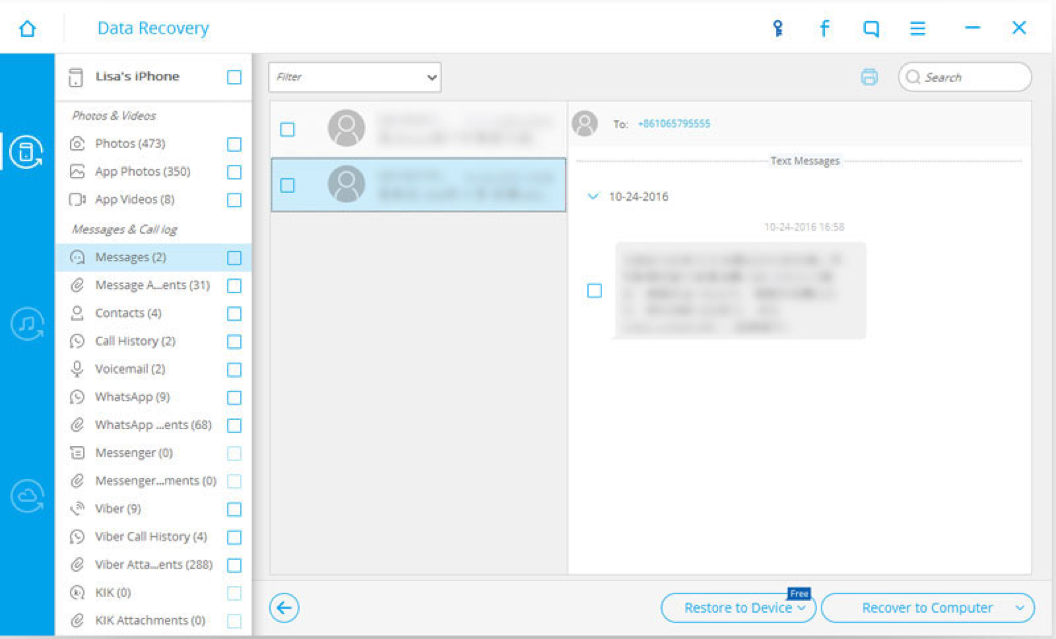Open the Filter dropdown
1056x639 pixels.
(355, 77)
